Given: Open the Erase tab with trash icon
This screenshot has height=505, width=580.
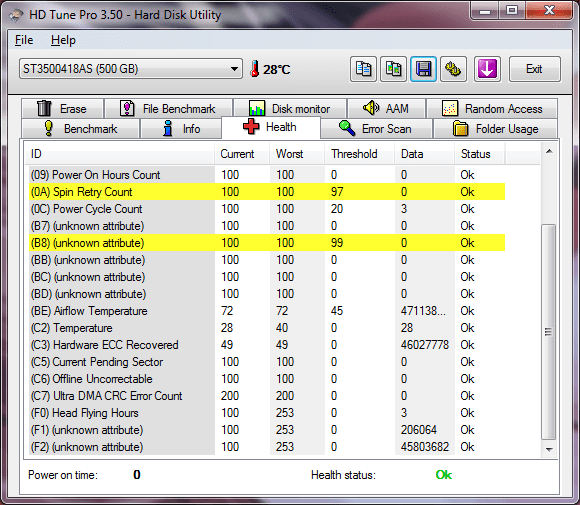Looking at the screenshot, I should click(62, 108).
